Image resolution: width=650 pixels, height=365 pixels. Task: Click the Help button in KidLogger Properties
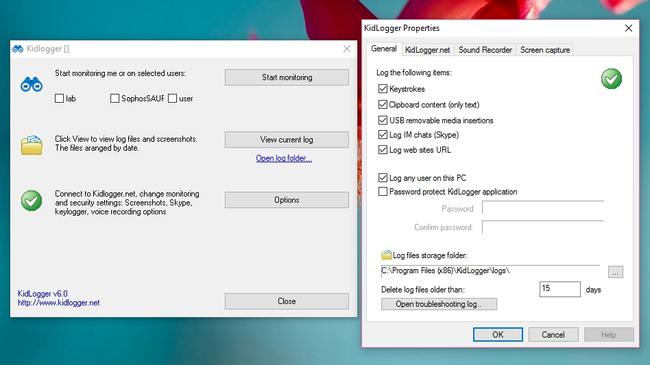pyautogui.click(x=609, y=335)
